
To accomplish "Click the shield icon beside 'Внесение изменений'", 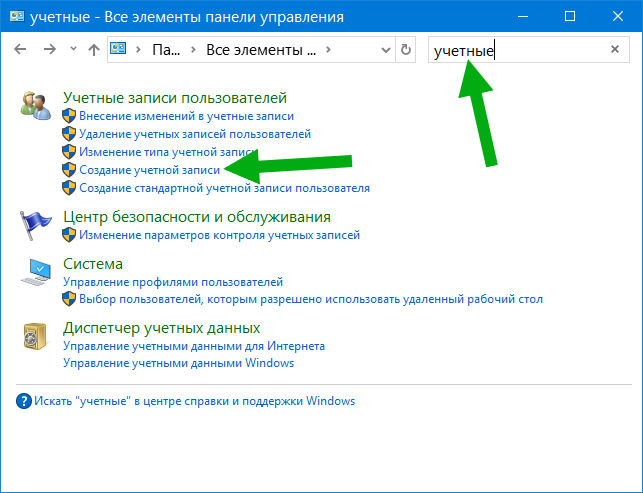I will pos(69,116).
